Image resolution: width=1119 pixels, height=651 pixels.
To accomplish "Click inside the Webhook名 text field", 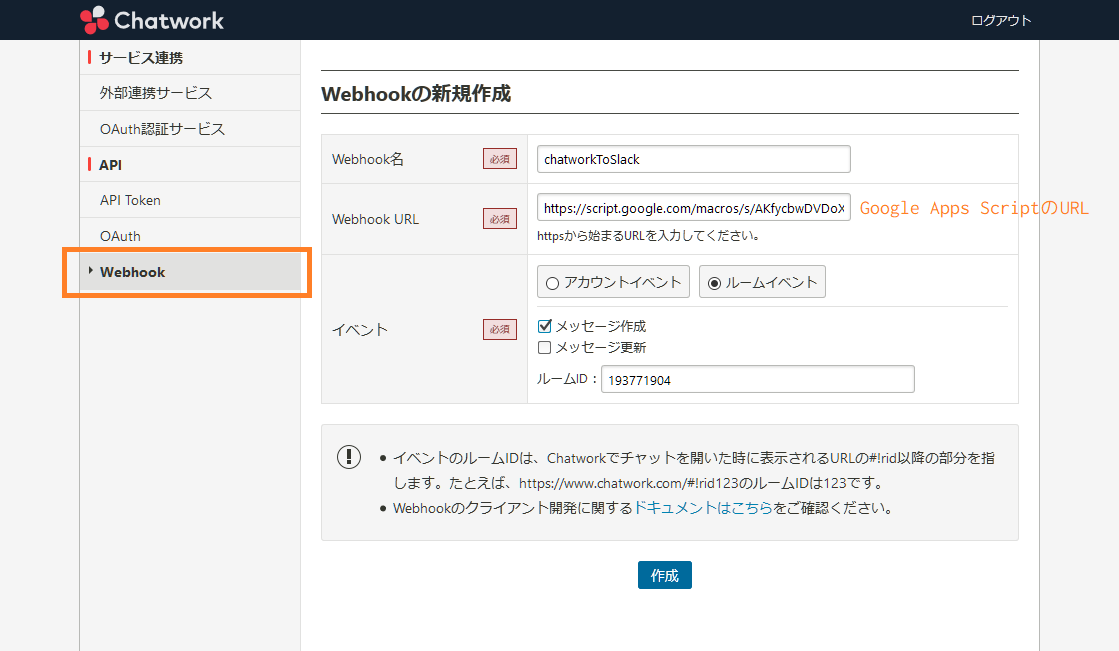I will click(x=693, y=158).
